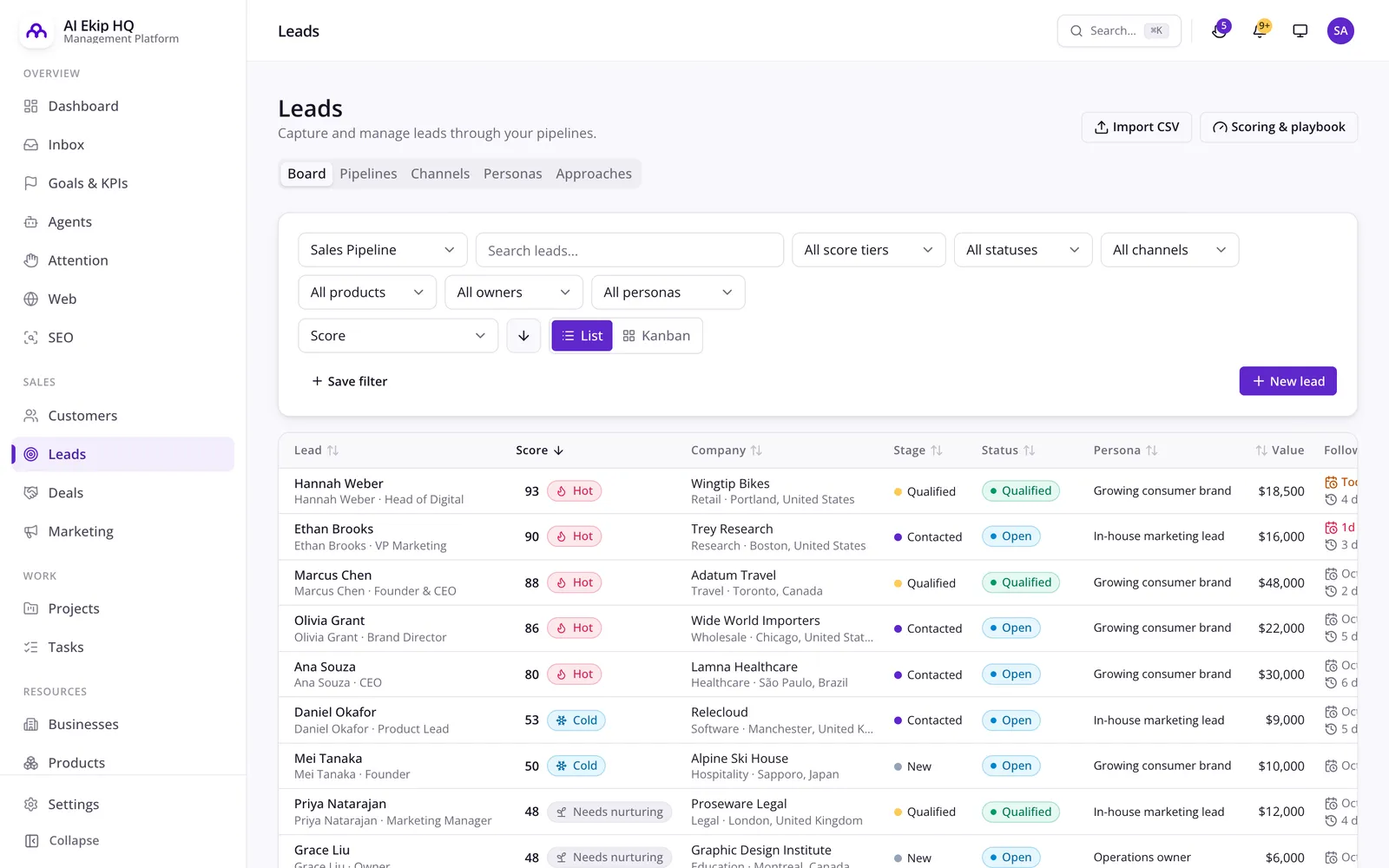Image resolution: width=1389 pixels, height=868 pixels.
Task: Open the Sales Pipeline dropdown
Action: 383,250
